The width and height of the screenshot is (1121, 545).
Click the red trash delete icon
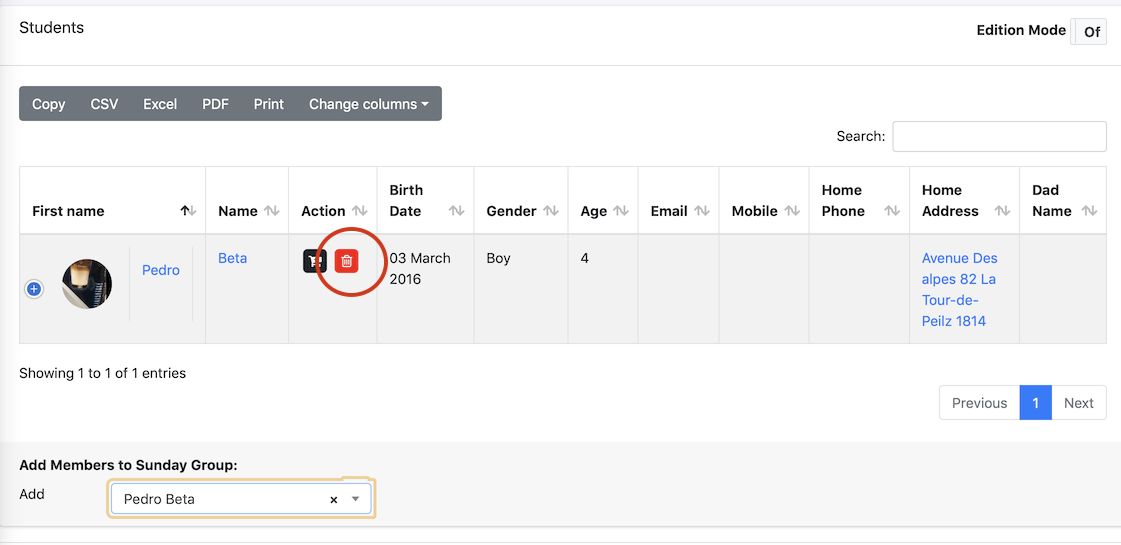(x=347, y=261)
